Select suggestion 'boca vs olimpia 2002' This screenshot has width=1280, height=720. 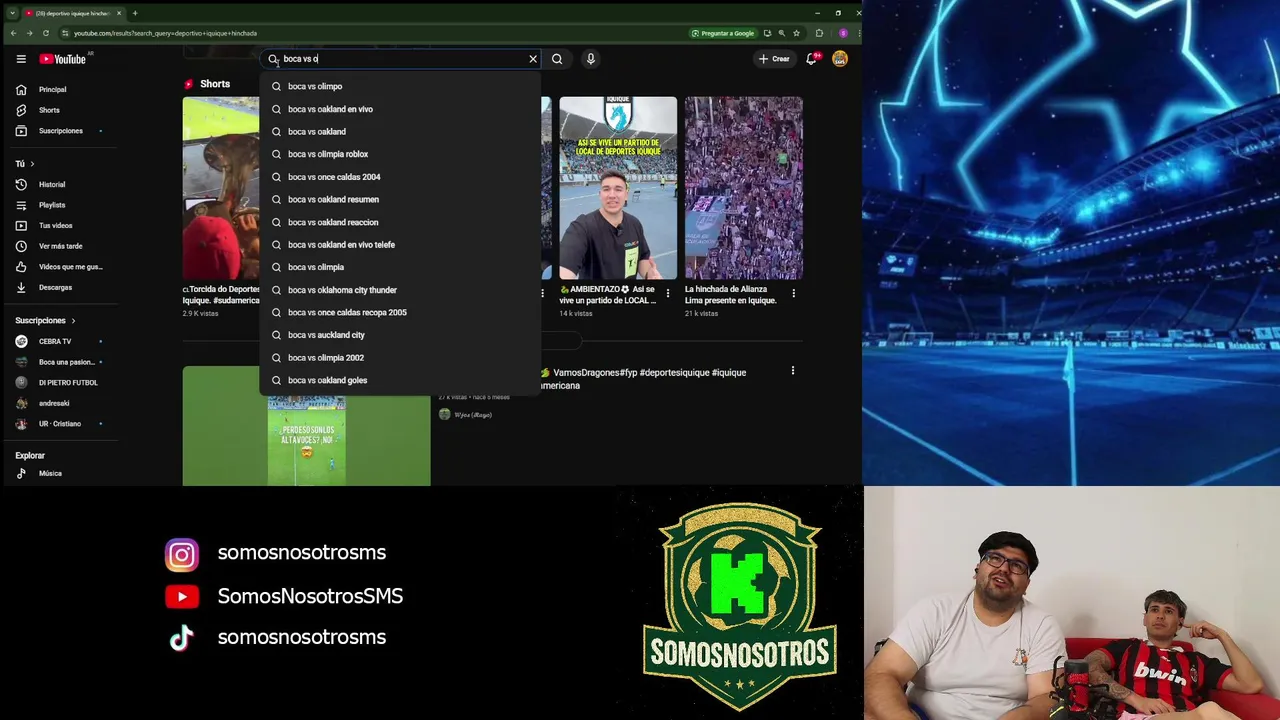coord(400,358)
